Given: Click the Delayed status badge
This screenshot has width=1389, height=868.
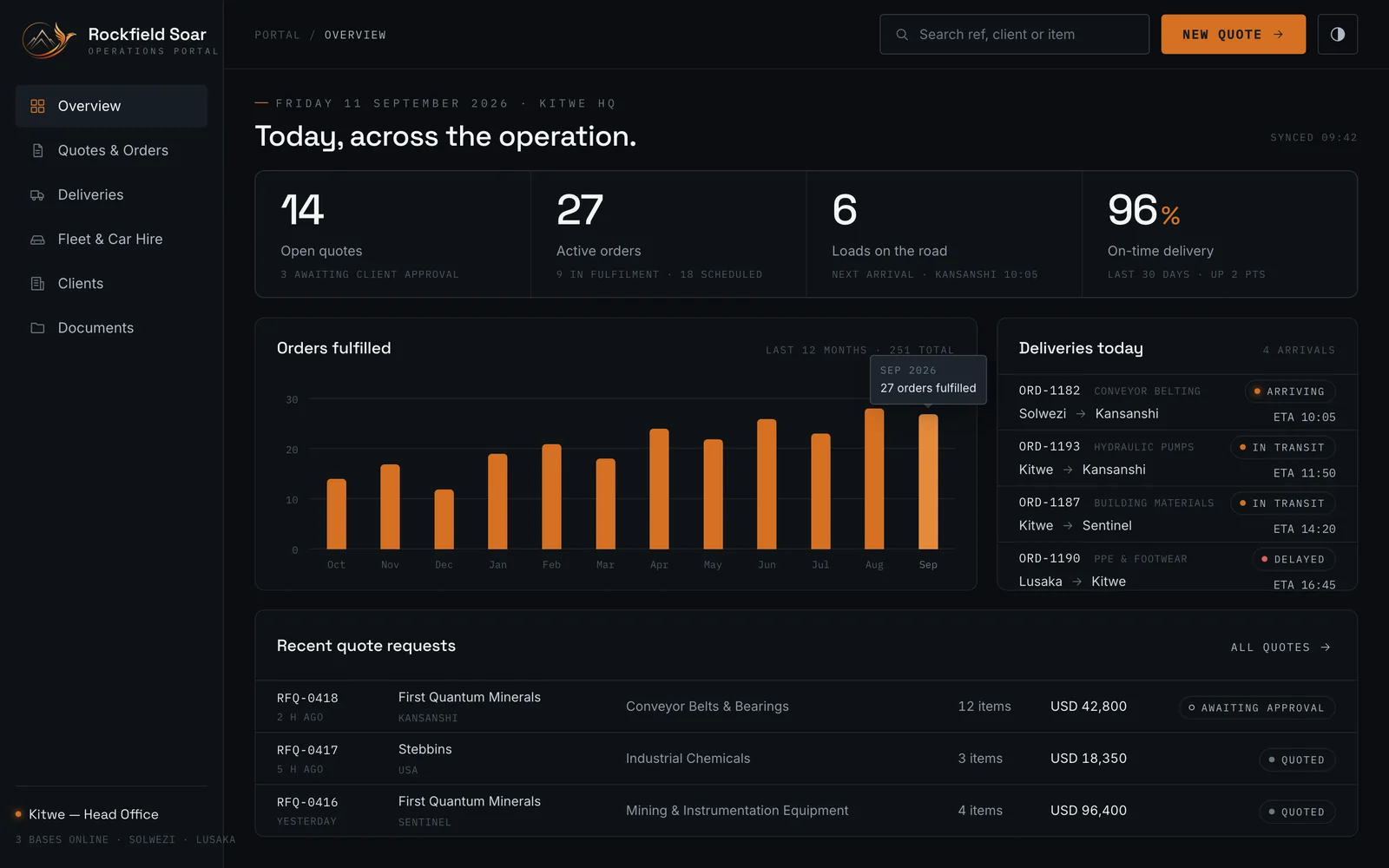Looking at the screenshot, I should tap(1294, 559).
